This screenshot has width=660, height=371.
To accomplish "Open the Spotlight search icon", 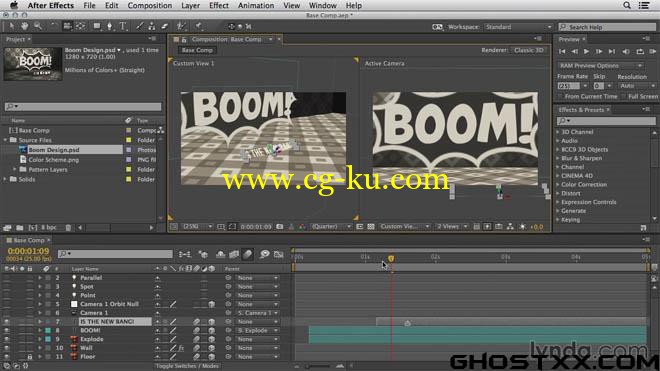I will (x=627, y=5).
